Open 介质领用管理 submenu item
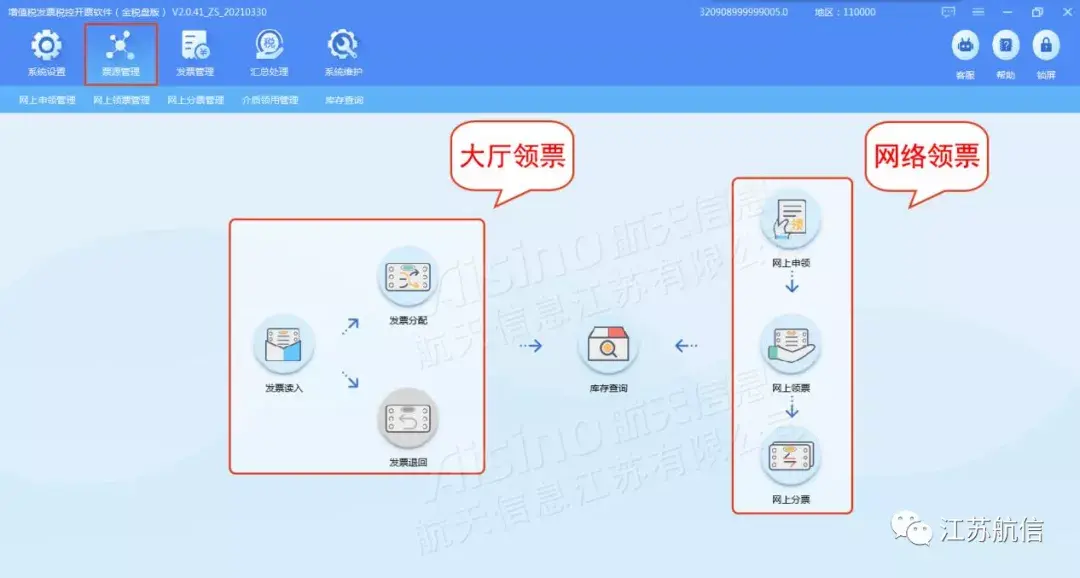 pos(270,100)
